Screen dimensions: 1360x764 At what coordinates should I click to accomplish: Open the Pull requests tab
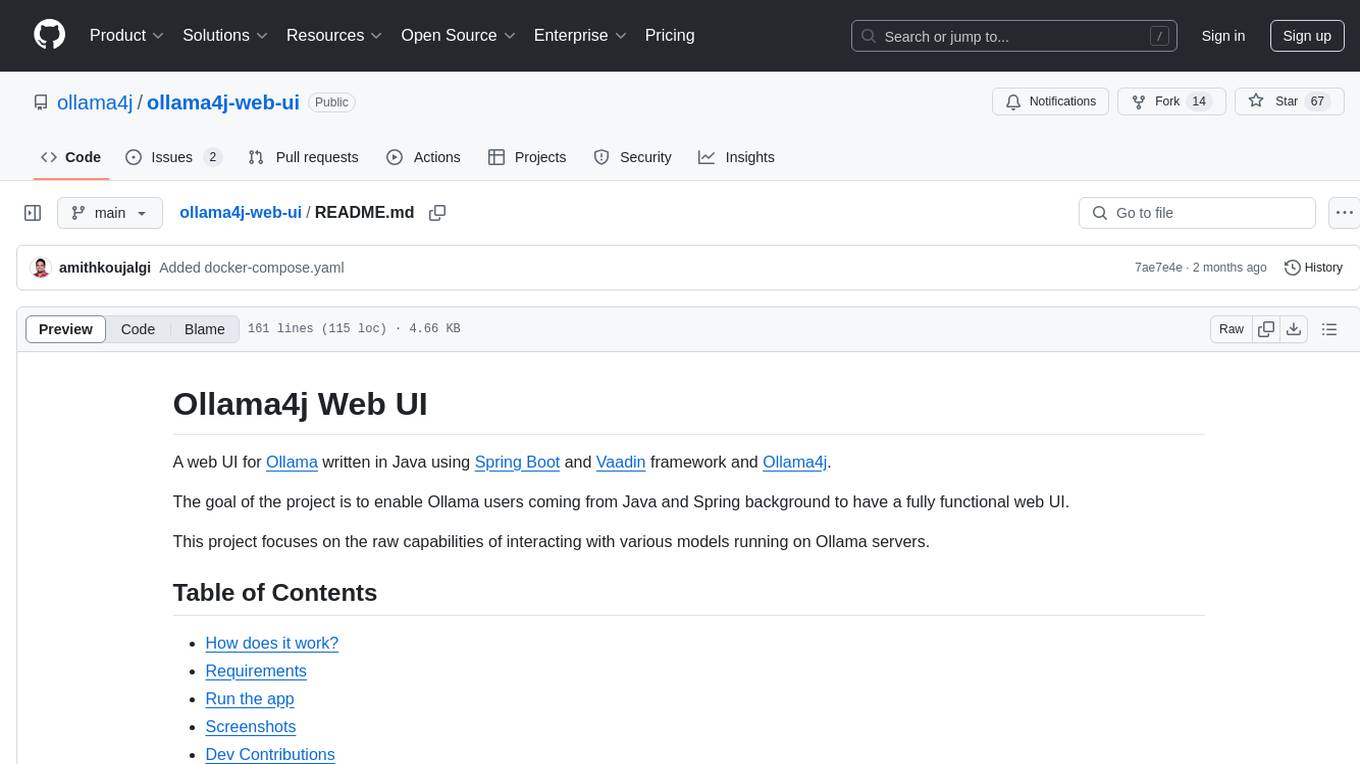tap(303, 157)
